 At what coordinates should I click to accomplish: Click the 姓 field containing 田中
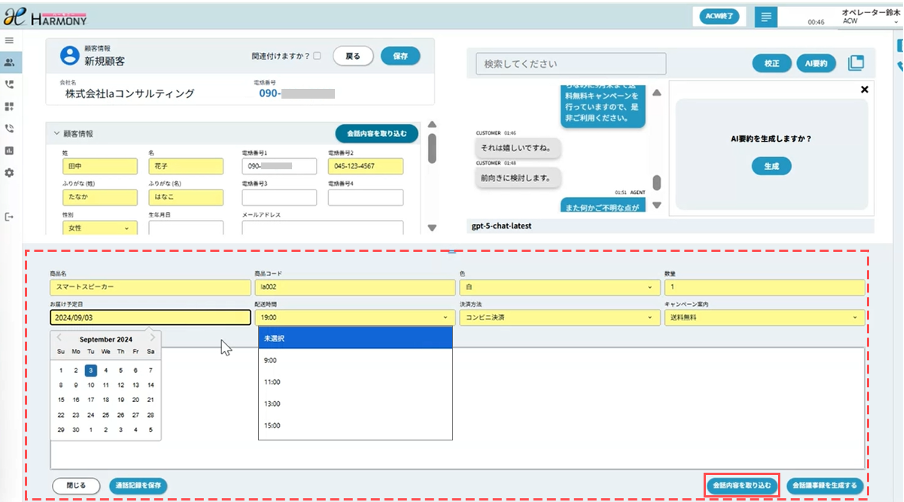[x=100, y=166]
